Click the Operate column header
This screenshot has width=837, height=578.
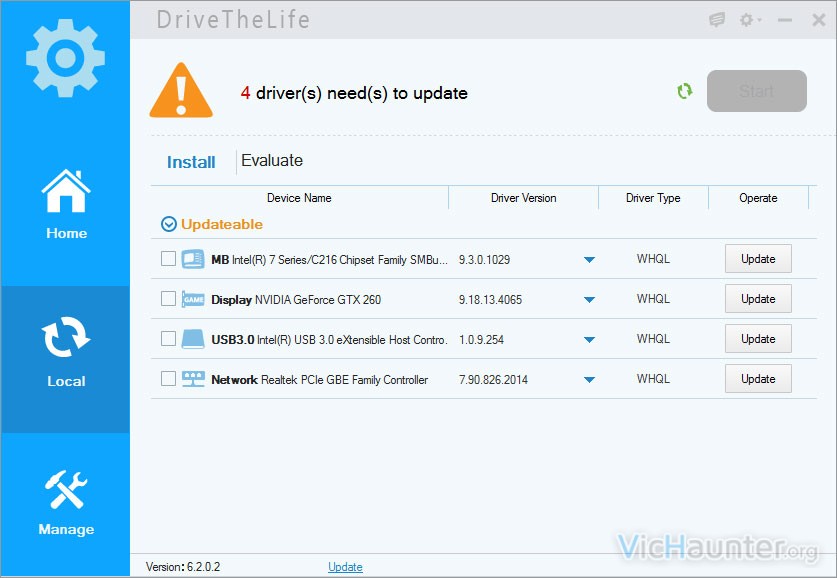point(758,198)
